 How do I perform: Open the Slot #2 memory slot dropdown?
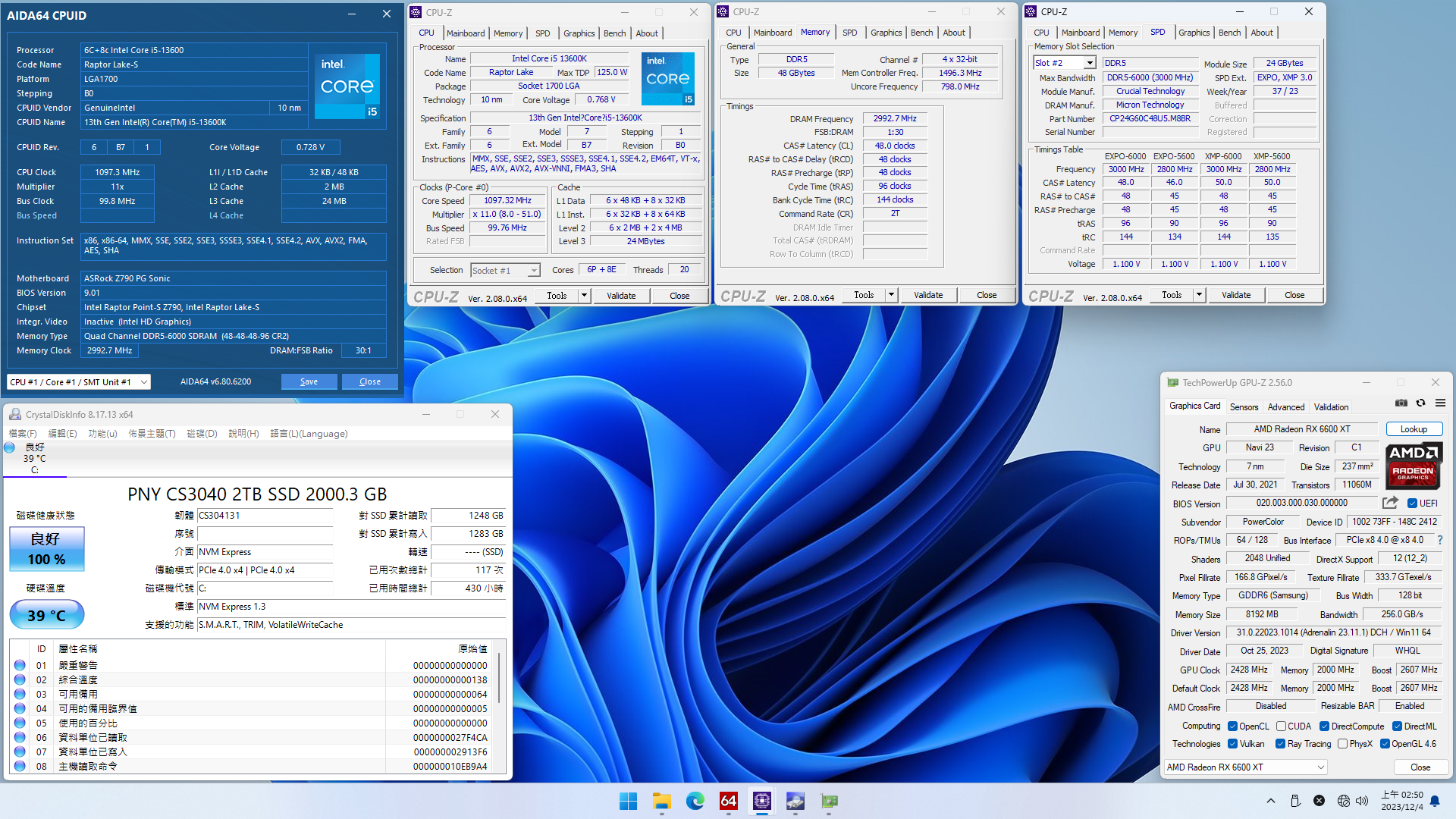[x=1065, y=63]
